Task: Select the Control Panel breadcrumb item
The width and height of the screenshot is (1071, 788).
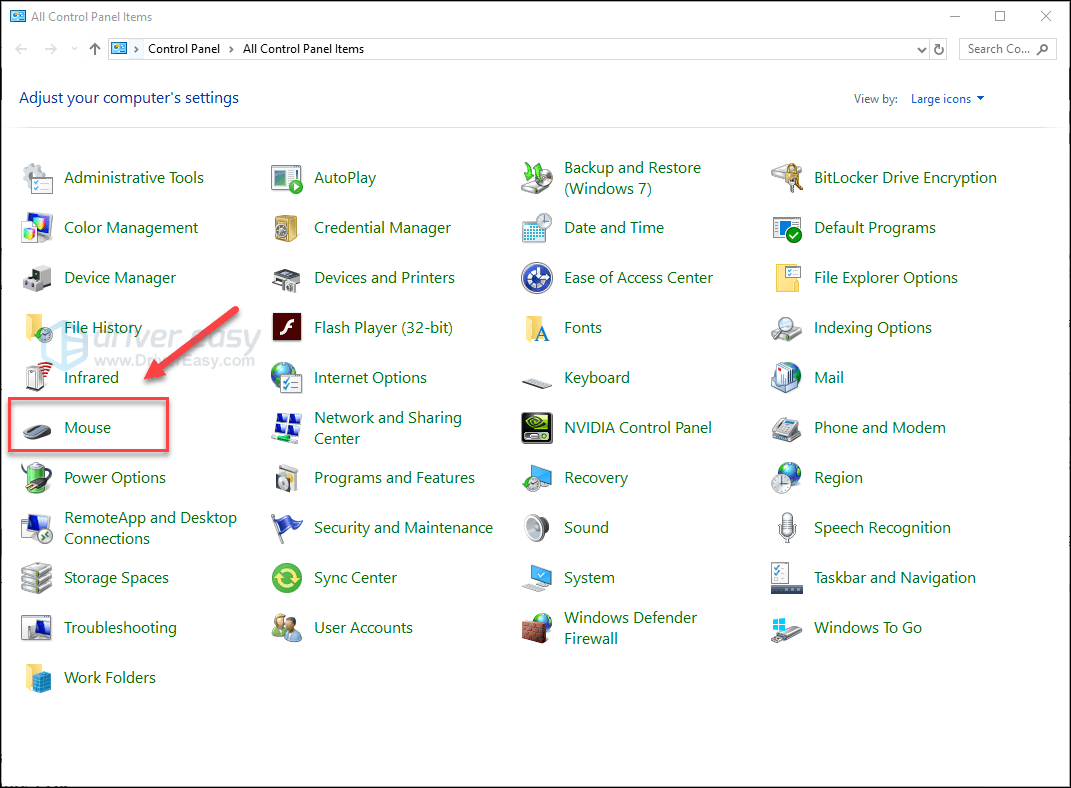Action: (184, 48)
